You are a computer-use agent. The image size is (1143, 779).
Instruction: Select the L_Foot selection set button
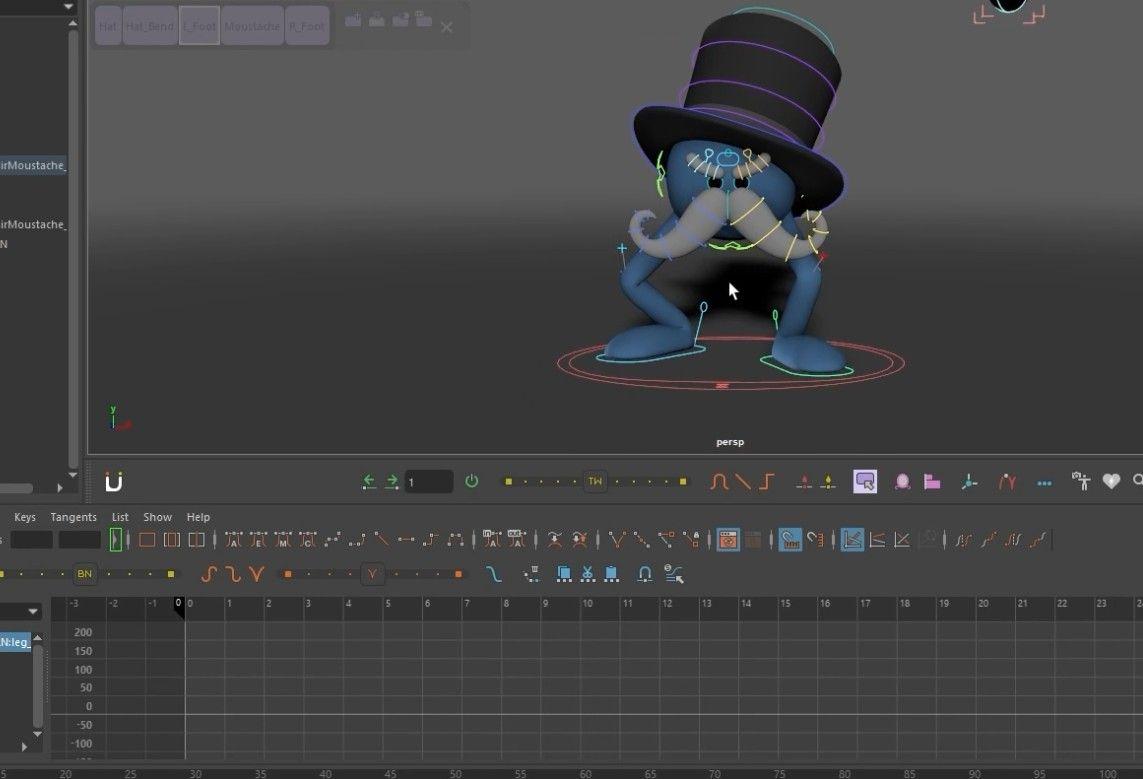pos(199,26)
